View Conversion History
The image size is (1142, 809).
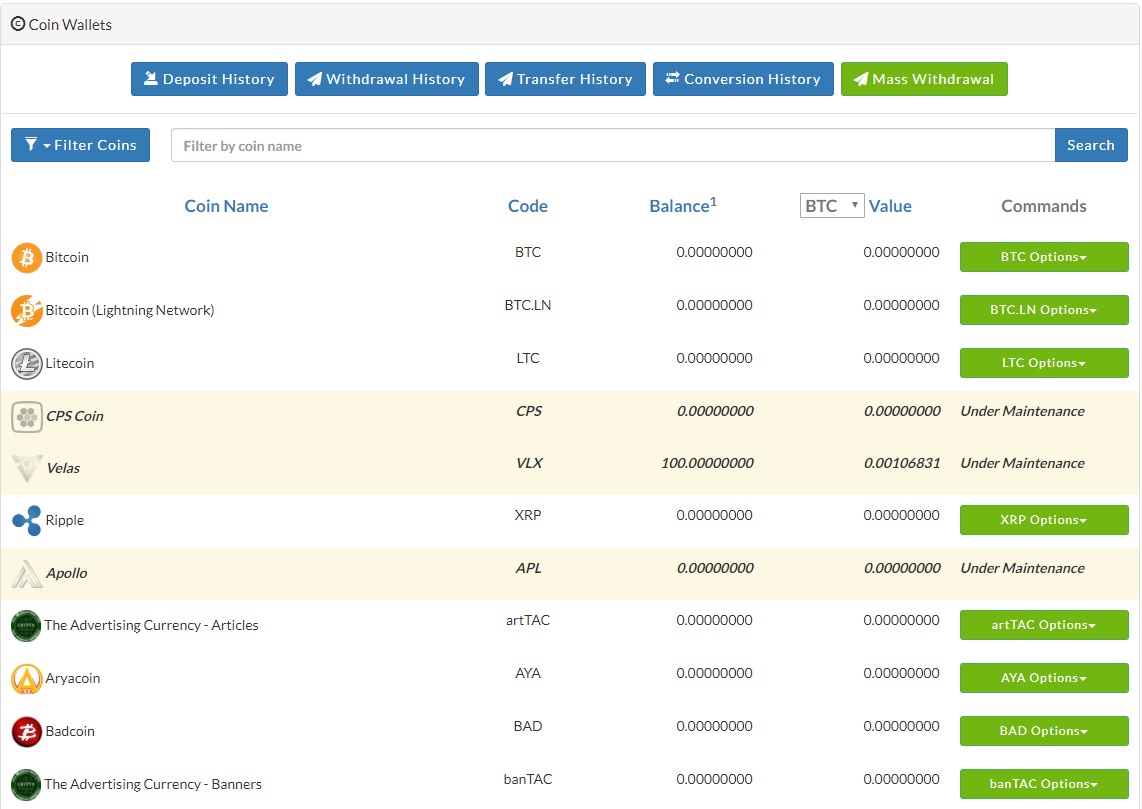coord(743,79)
